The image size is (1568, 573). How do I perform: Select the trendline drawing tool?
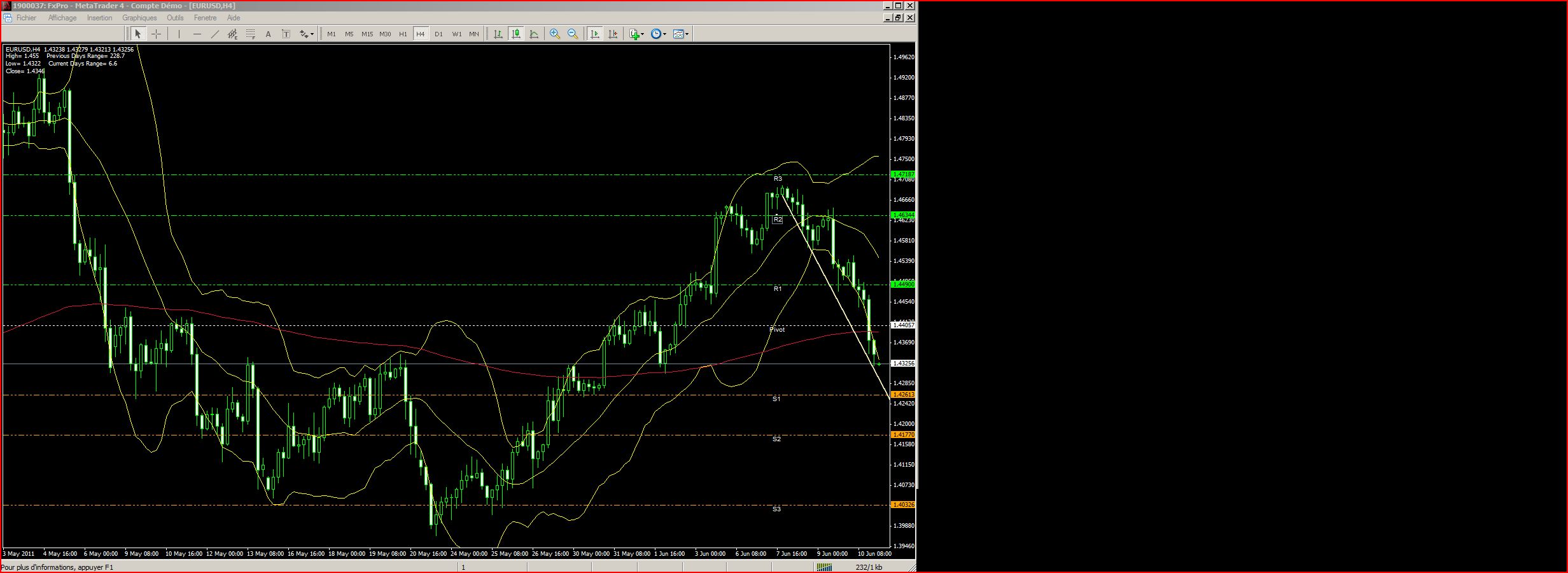[214, 34]
